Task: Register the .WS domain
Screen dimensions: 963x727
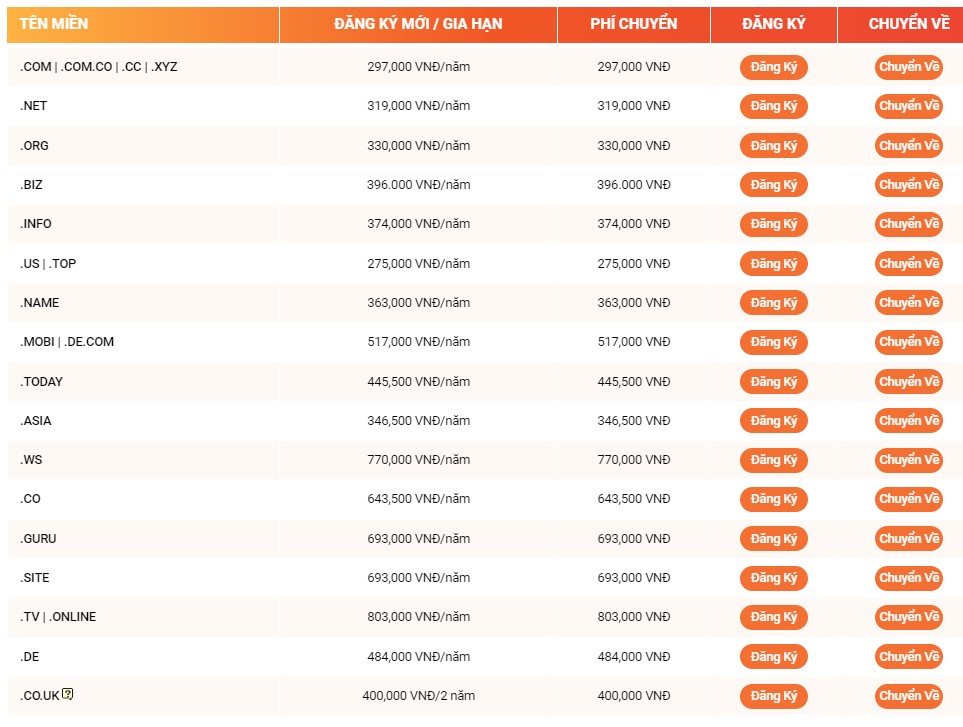Action: pos(773,460)
